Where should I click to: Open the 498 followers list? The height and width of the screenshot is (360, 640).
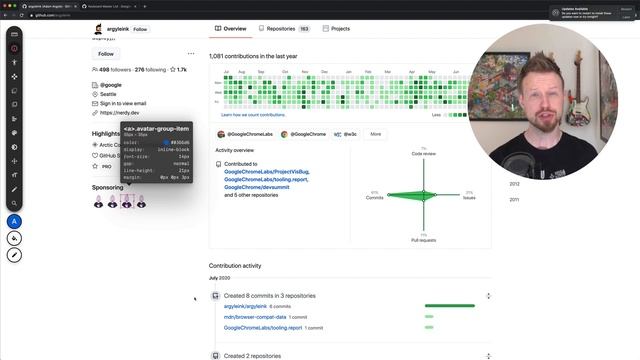pyautogui.click(x=112, y=70)
